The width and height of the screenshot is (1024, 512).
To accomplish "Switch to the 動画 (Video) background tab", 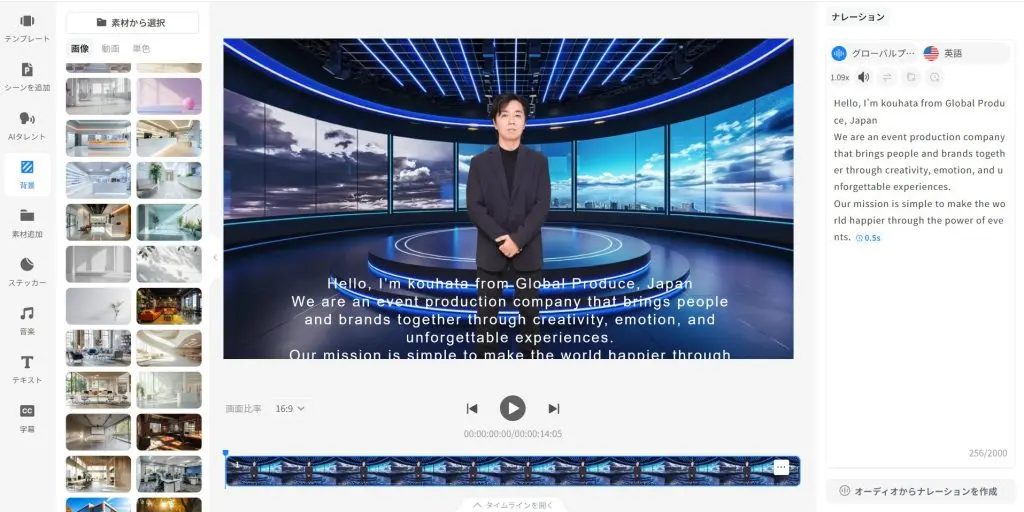I will 110,48.
